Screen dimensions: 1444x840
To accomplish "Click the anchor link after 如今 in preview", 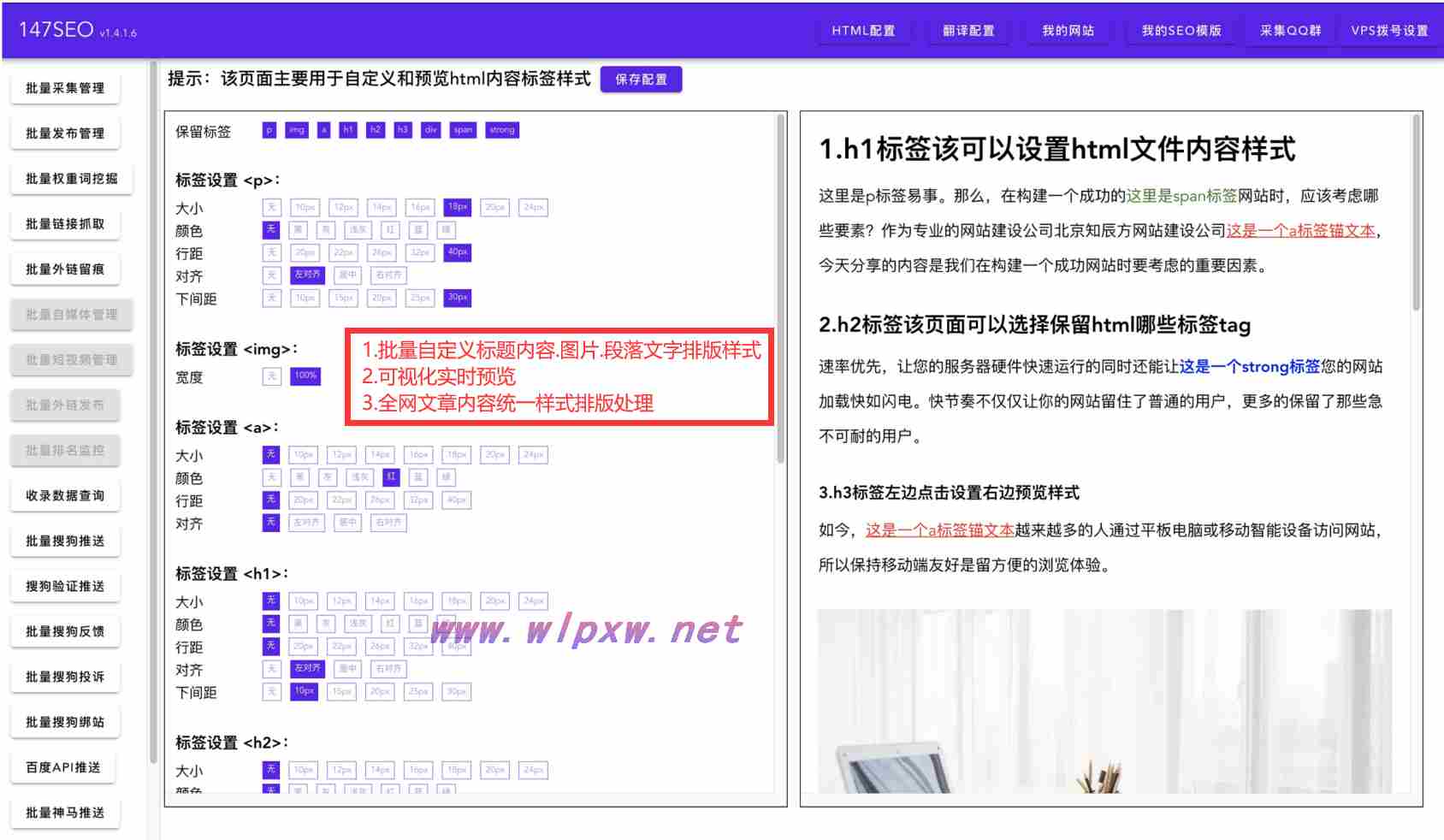I will click(x=940, y=530).
